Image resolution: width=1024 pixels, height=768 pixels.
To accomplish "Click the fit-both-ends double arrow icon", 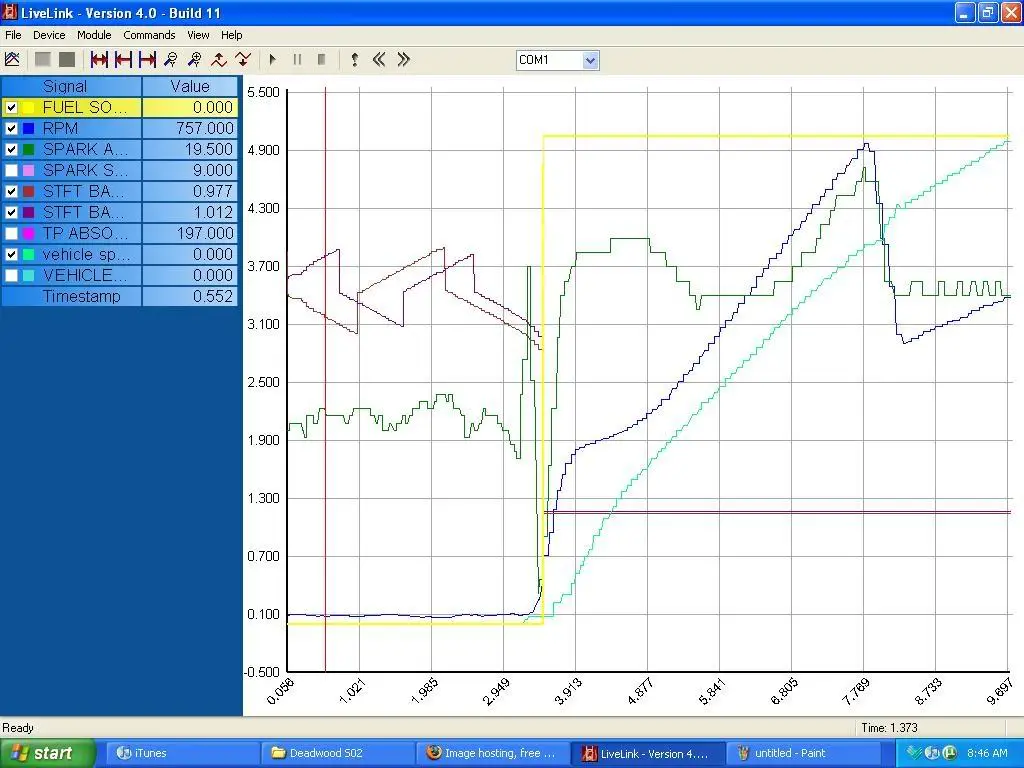I will pos(99,60).
